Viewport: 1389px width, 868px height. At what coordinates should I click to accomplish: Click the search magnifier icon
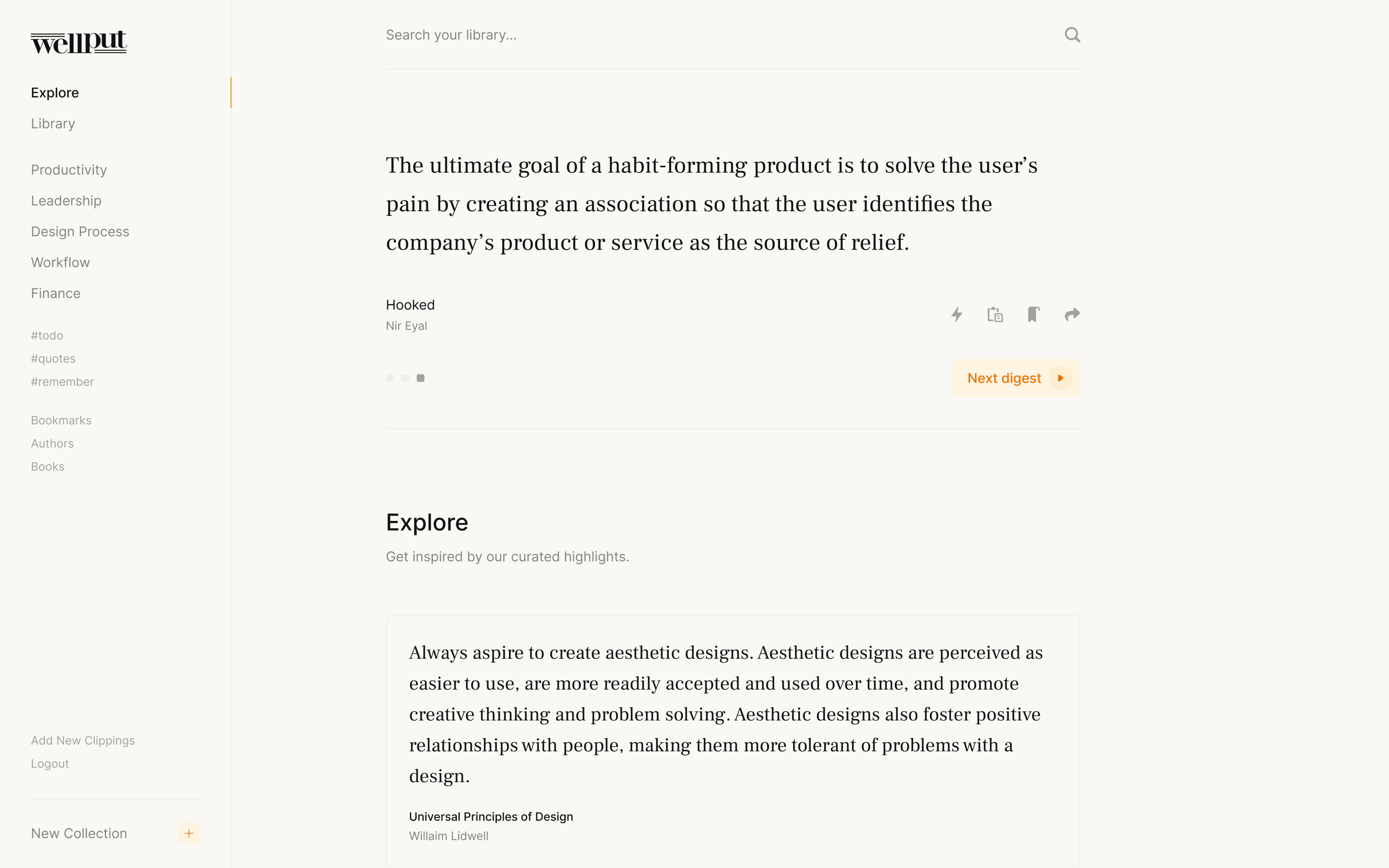1072,35
